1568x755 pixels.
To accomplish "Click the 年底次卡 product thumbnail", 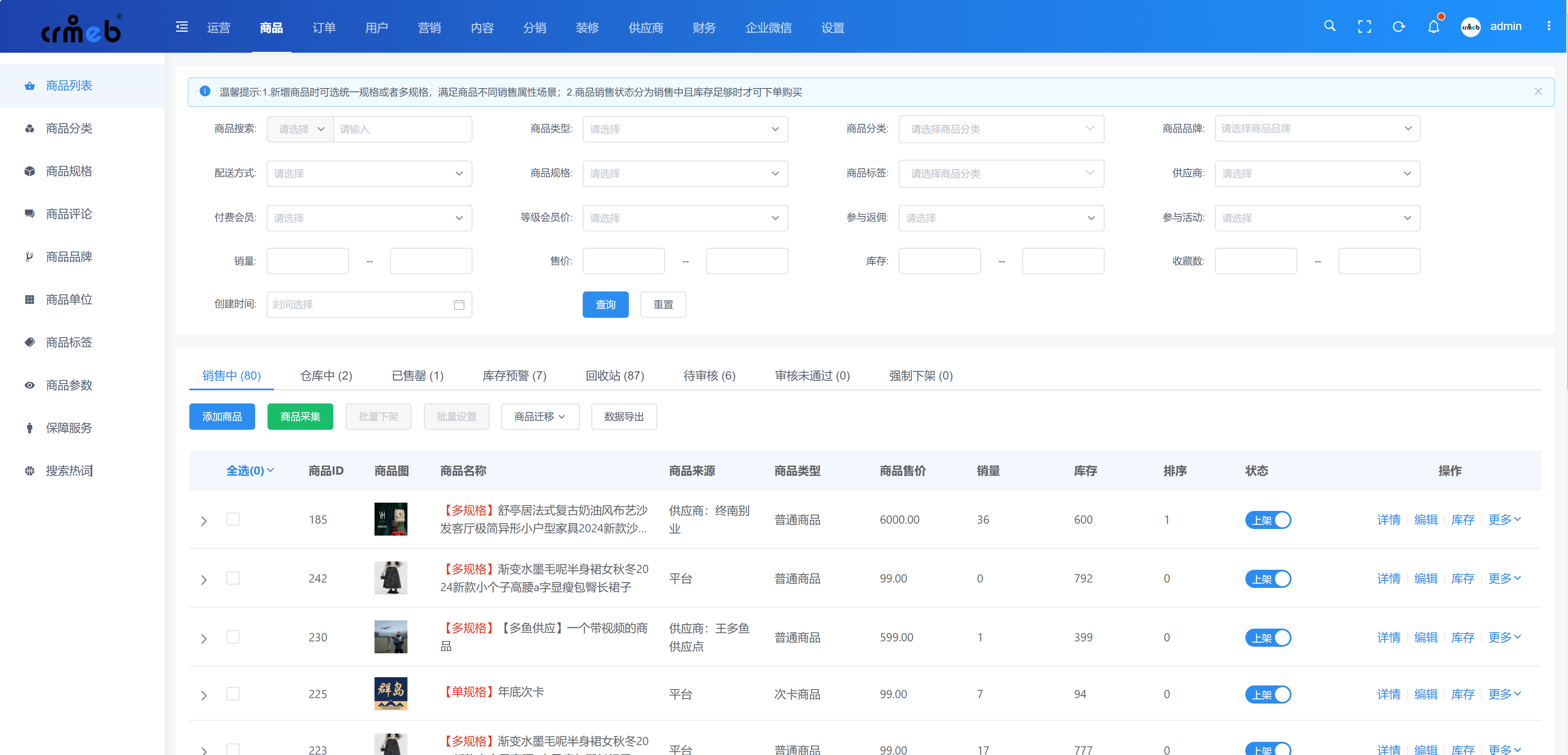I will pyautogui.click(x=390, y=694).
